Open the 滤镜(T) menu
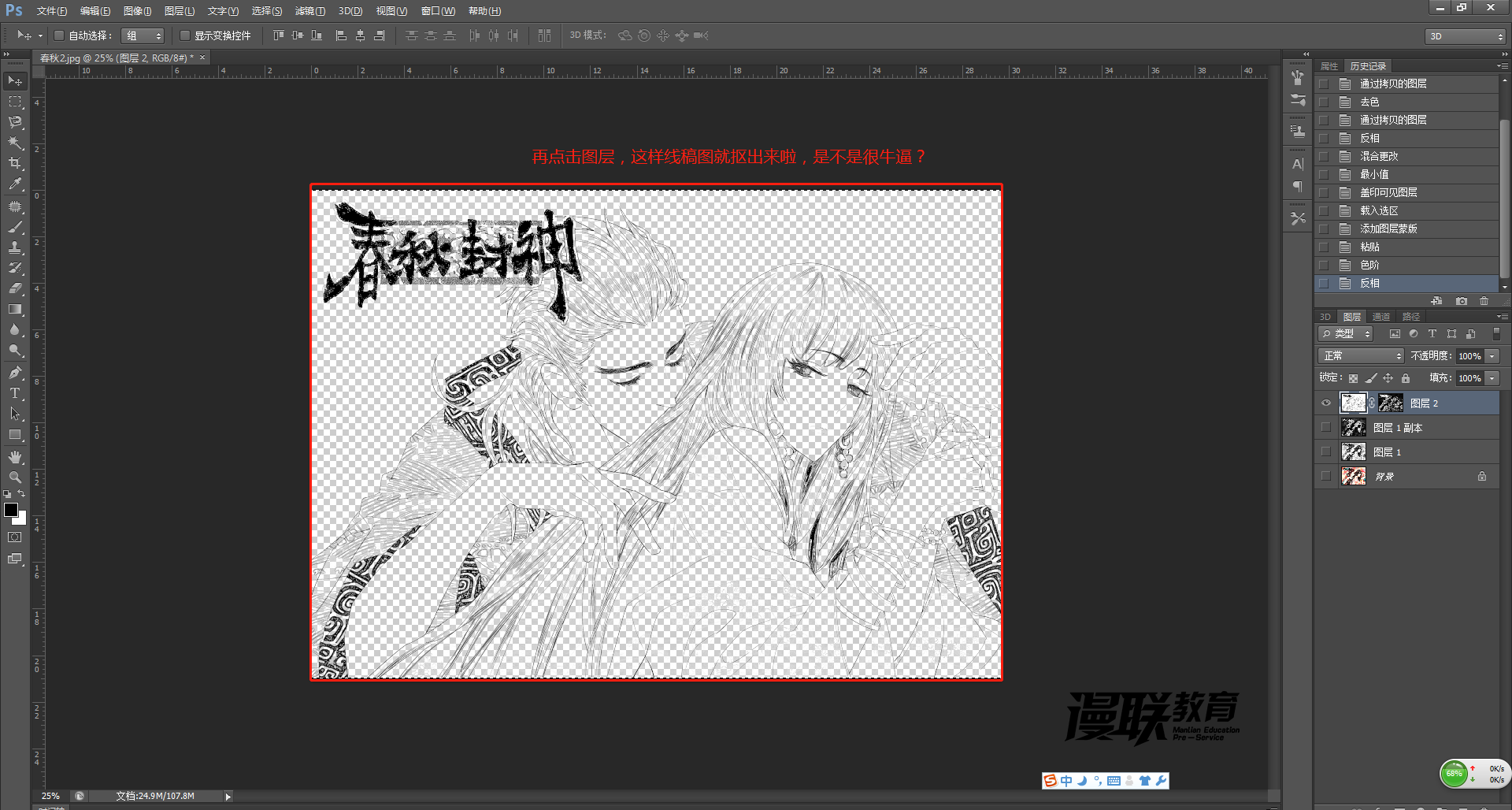The image size is (1512, 810). [x=310, y=11]
